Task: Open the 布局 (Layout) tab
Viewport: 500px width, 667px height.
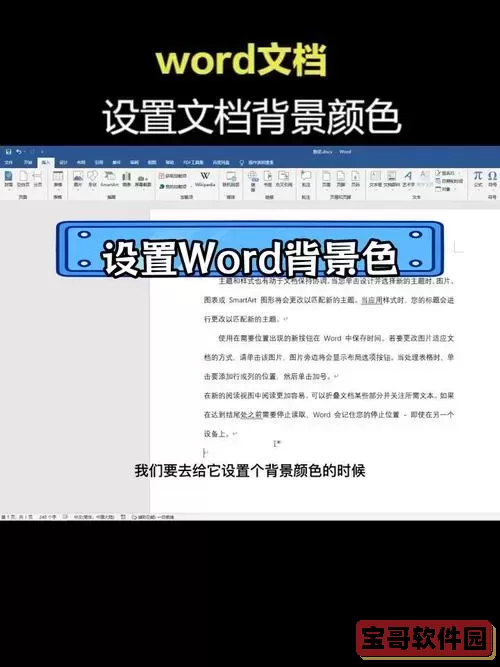Action: (x=81, y=162)
